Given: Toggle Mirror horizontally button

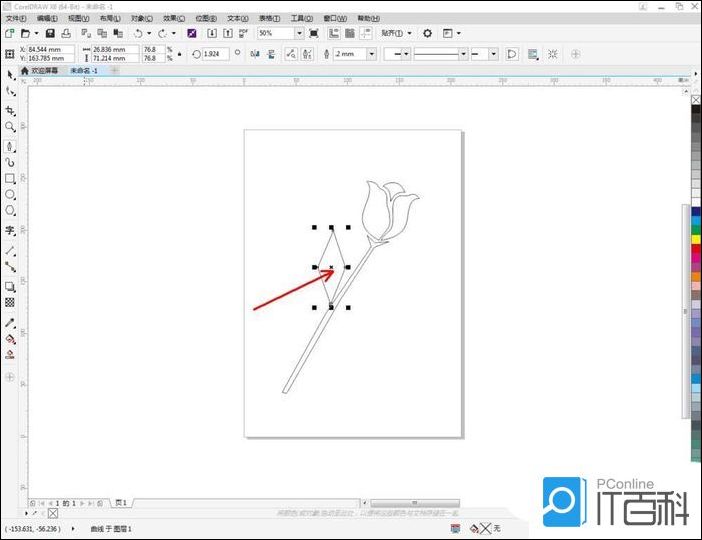Looking at the screenshot, I should tap(255, 54).
